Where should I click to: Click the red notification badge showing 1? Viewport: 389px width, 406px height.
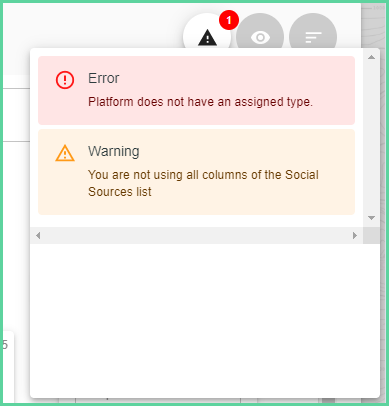[229, 20]
